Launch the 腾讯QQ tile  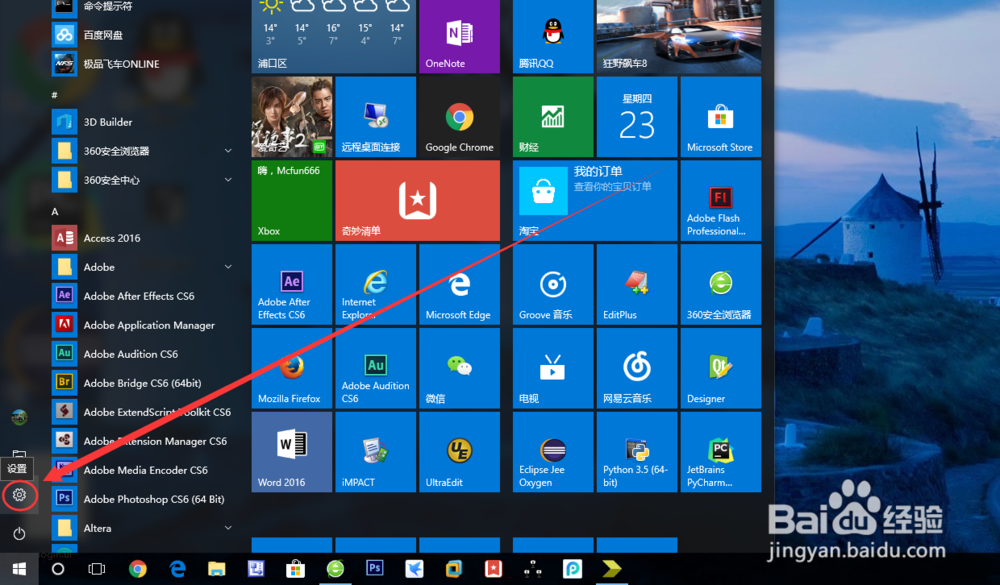[x=553, y=36]
